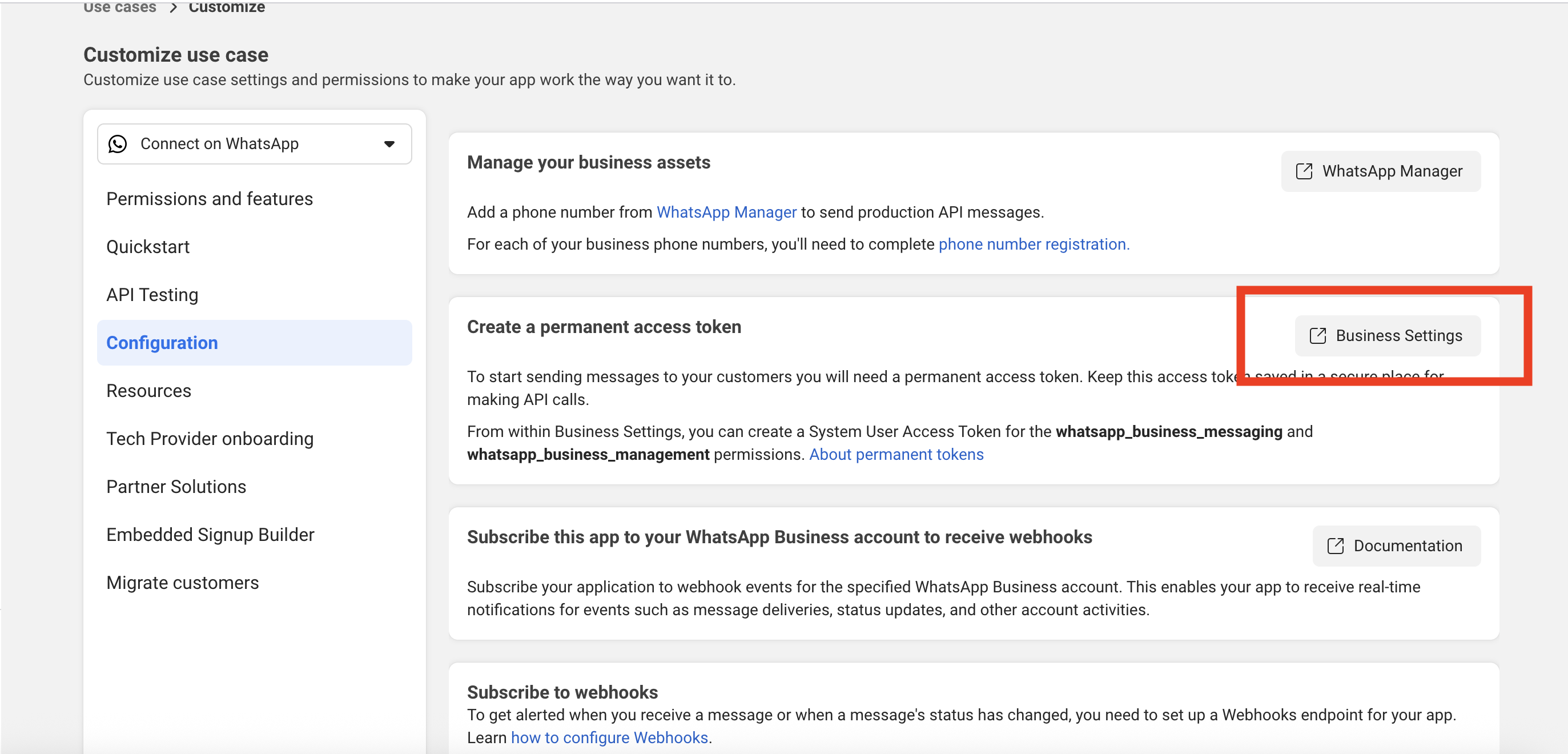1568x754 pixels.
Task: Open the About permanent tokens link
Action: coord(896,455)
